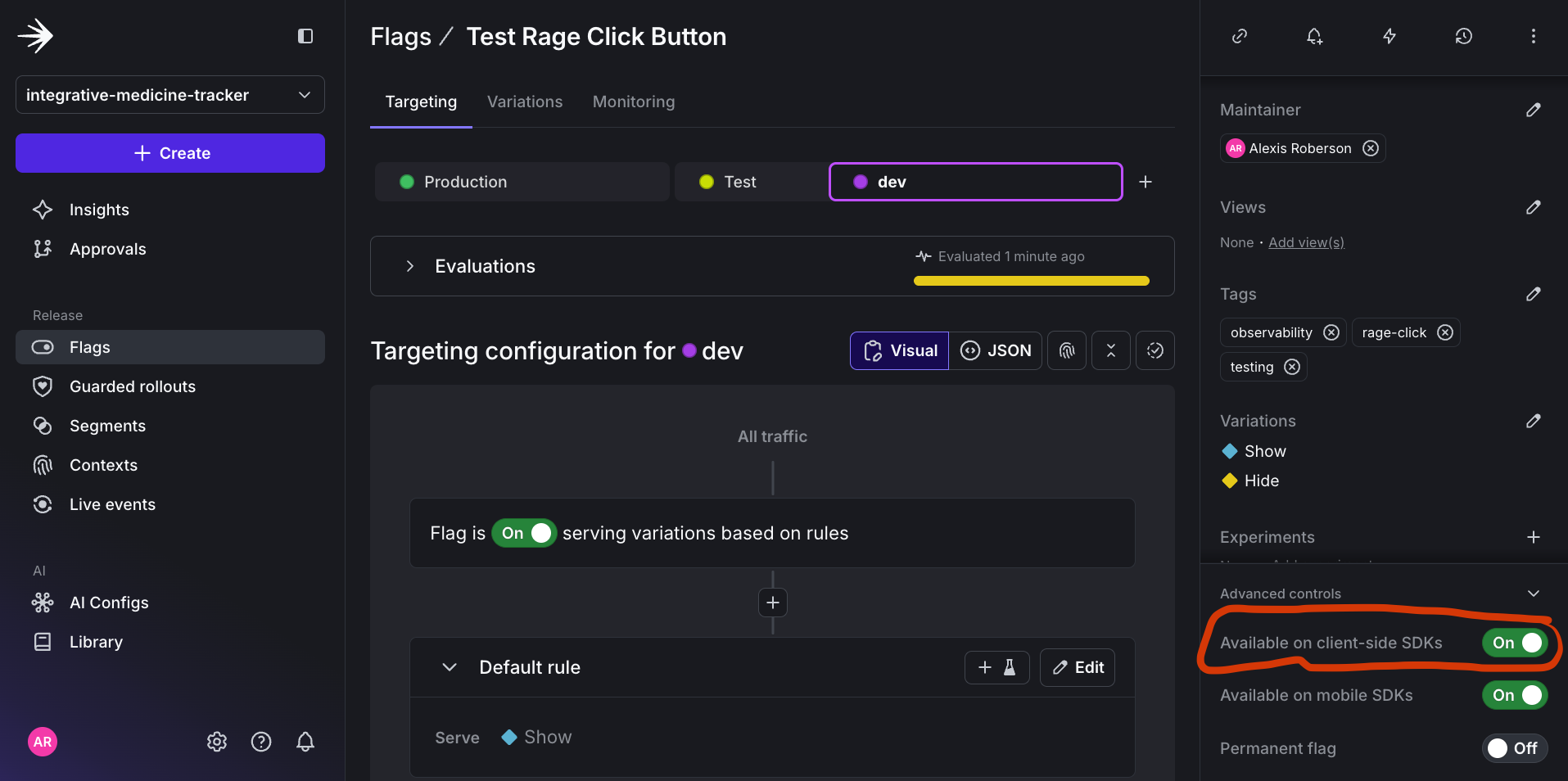Open the overflow menu icon on flag header

1534,36
